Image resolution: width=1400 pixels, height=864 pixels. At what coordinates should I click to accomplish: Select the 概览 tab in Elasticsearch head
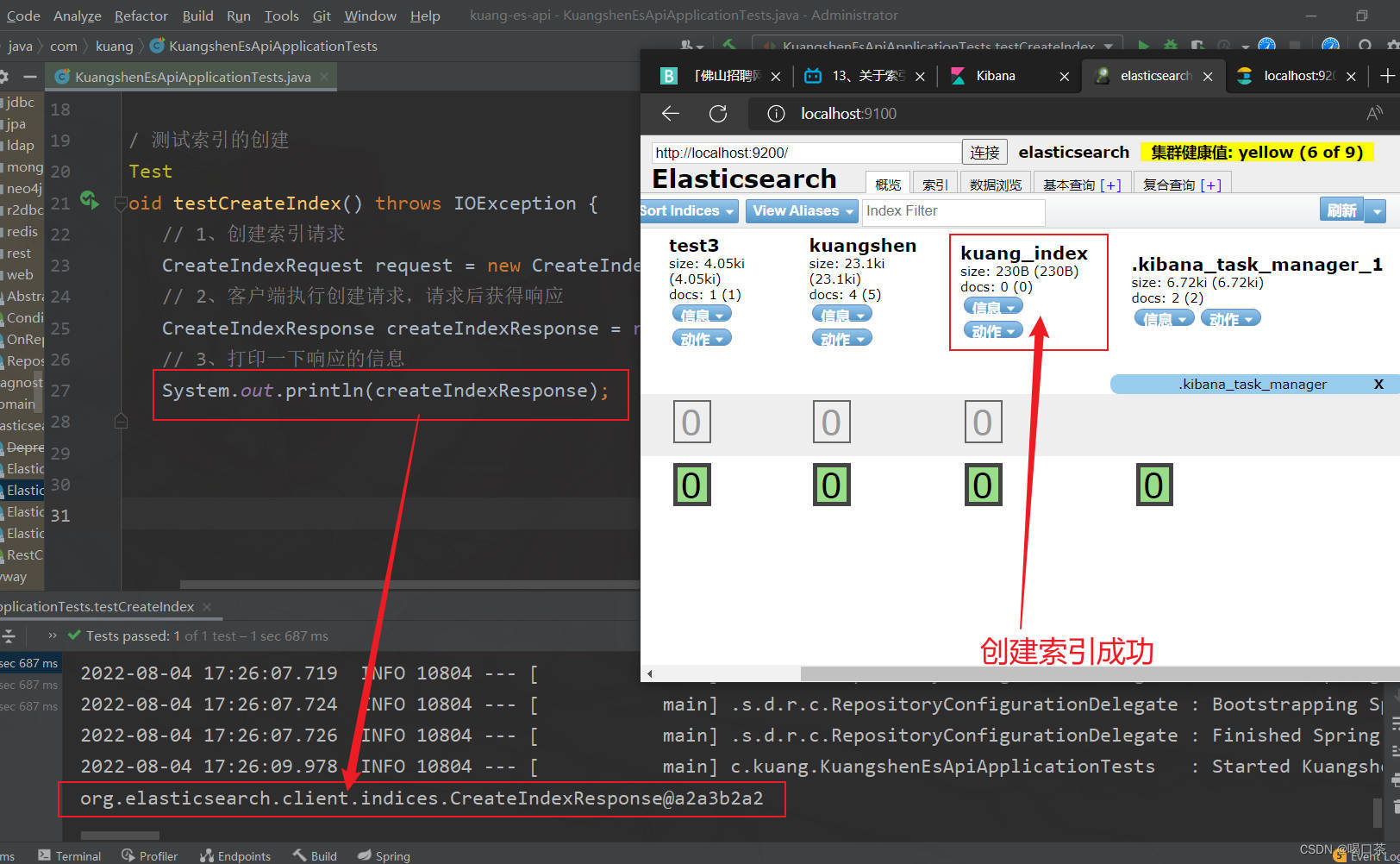(888, 184)
